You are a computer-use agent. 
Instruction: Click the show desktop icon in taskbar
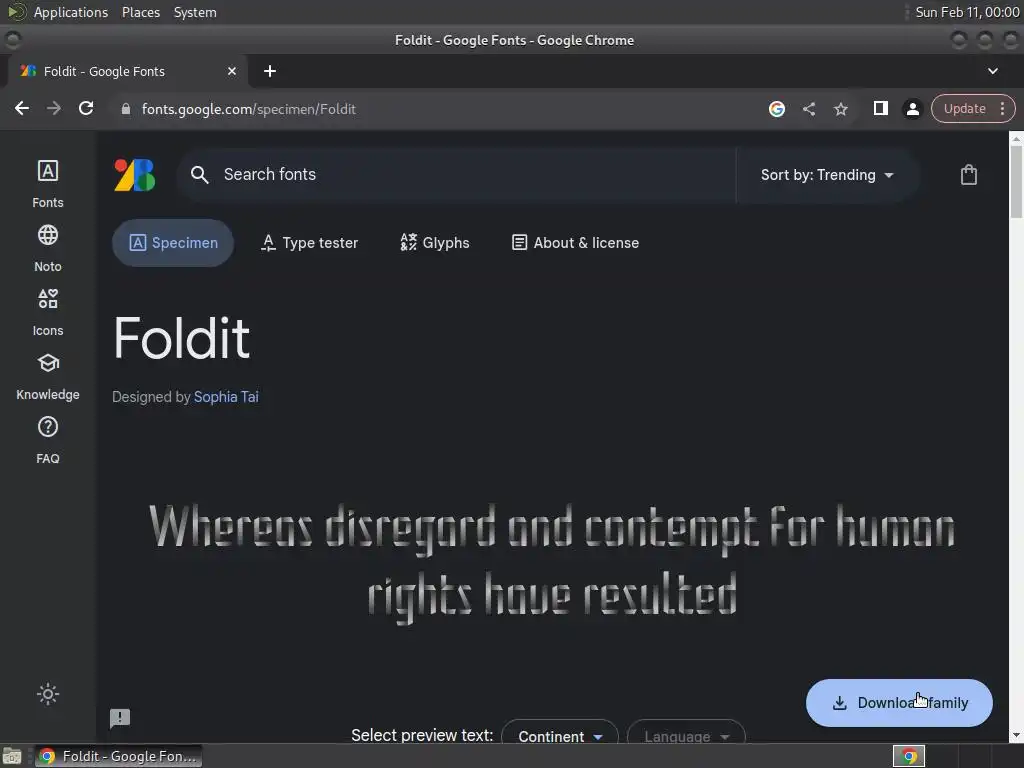click(12, 756)
